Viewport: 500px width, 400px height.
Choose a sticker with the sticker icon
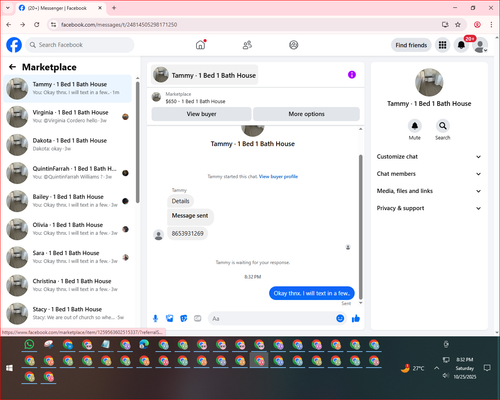tap(184, 319)
